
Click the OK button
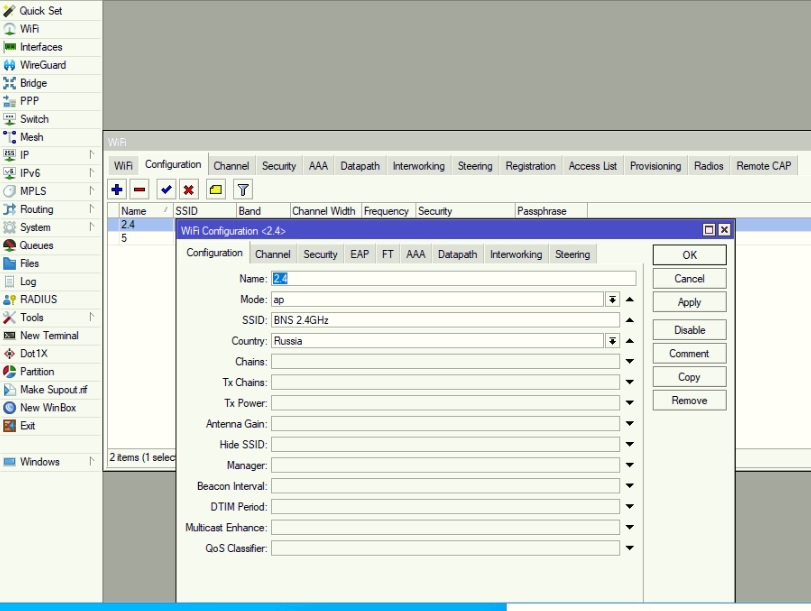689,255
